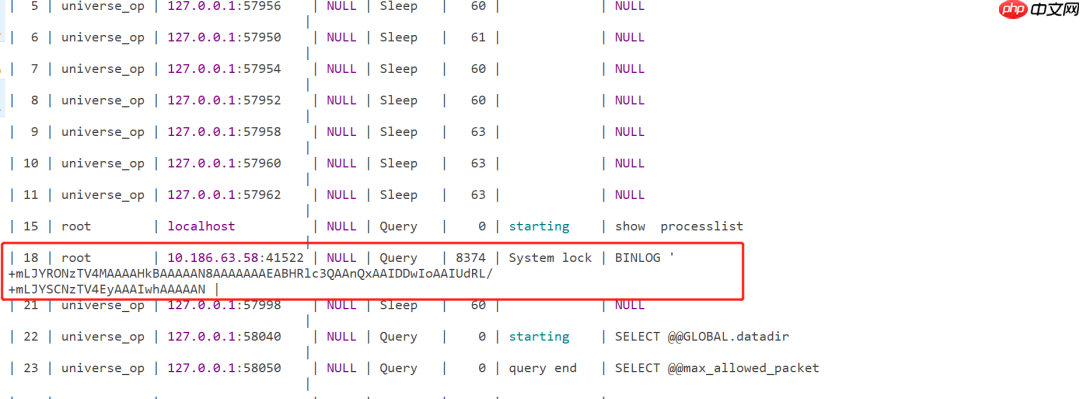The image size is (1080, 399).
Task: Select host 127.0.0.1:57998
Action: 225,305
